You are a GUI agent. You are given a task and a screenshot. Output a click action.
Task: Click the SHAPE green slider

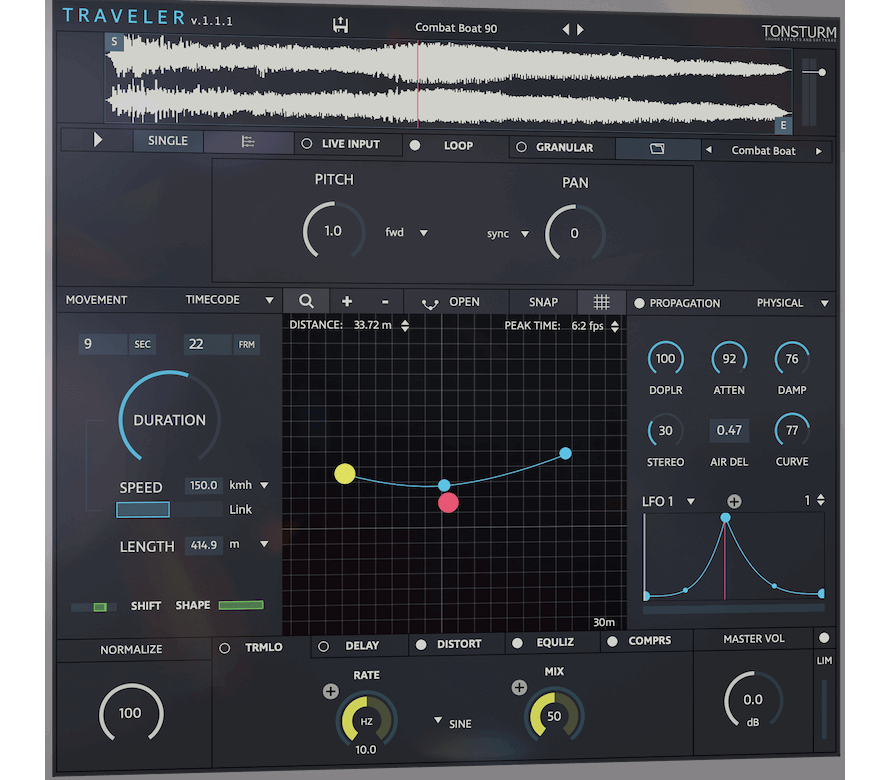(x=241, y=605)
